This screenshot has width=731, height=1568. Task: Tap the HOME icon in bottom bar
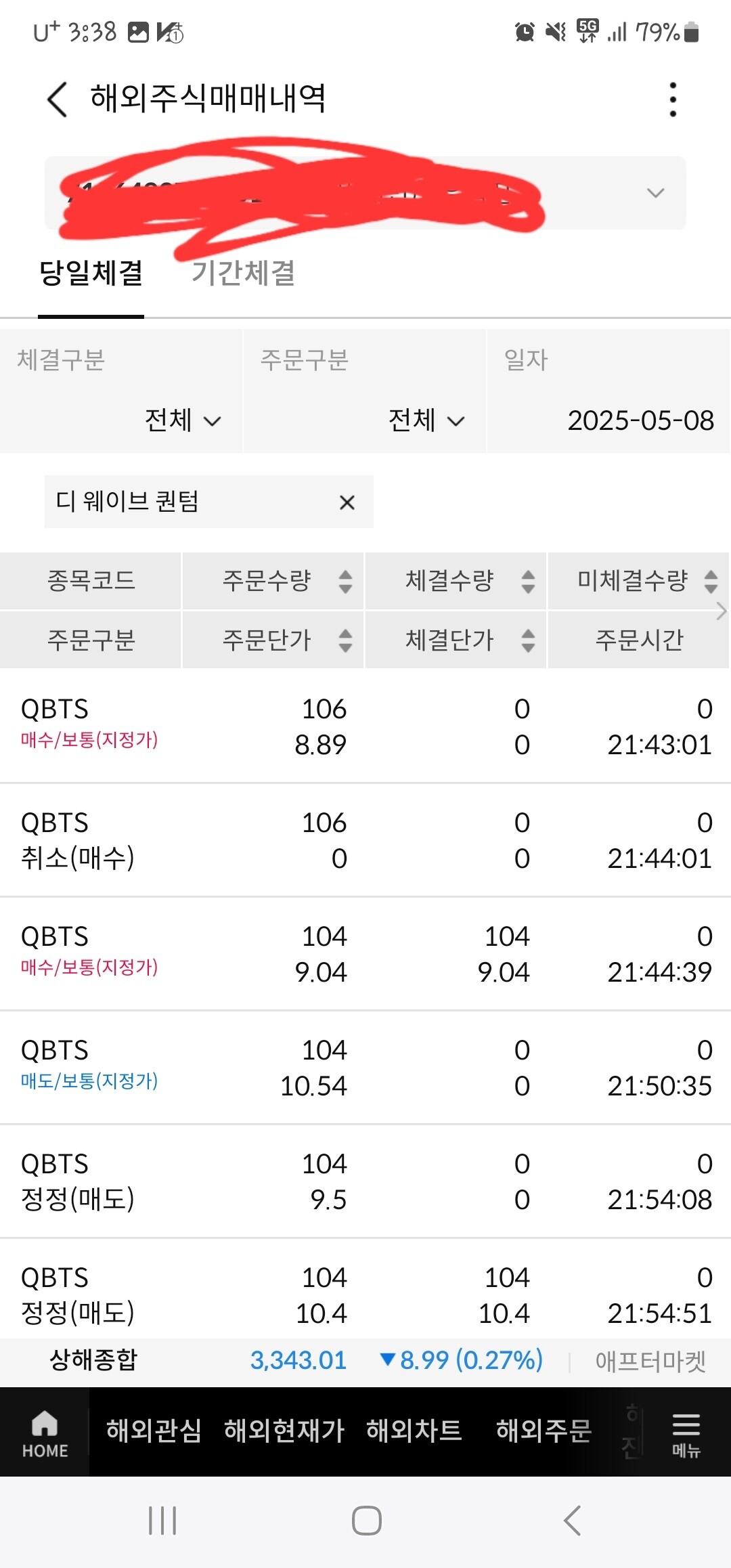45,1432
